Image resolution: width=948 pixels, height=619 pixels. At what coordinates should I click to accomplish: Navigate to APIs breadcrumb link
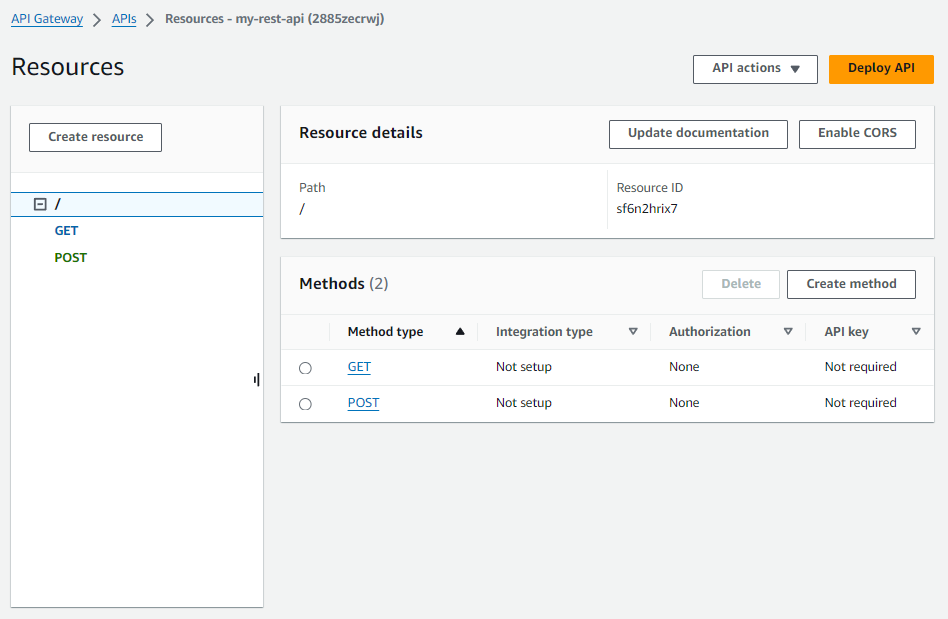(124, 19)
